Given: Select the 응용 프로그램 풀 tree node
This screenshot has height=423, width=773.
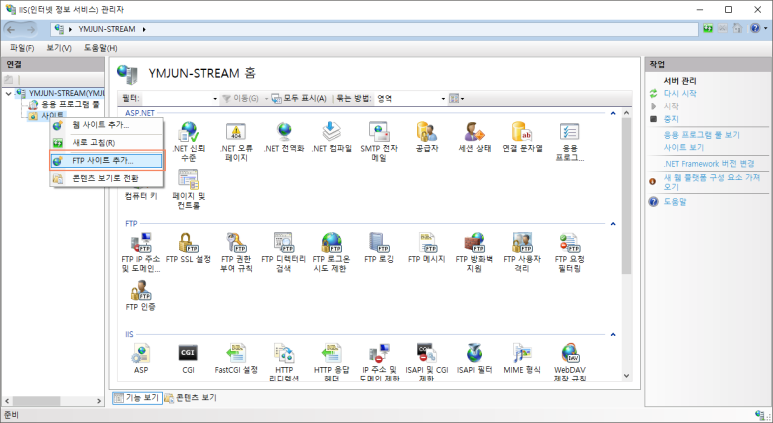Looking at the screenshot, I should [x=70, y=105].
